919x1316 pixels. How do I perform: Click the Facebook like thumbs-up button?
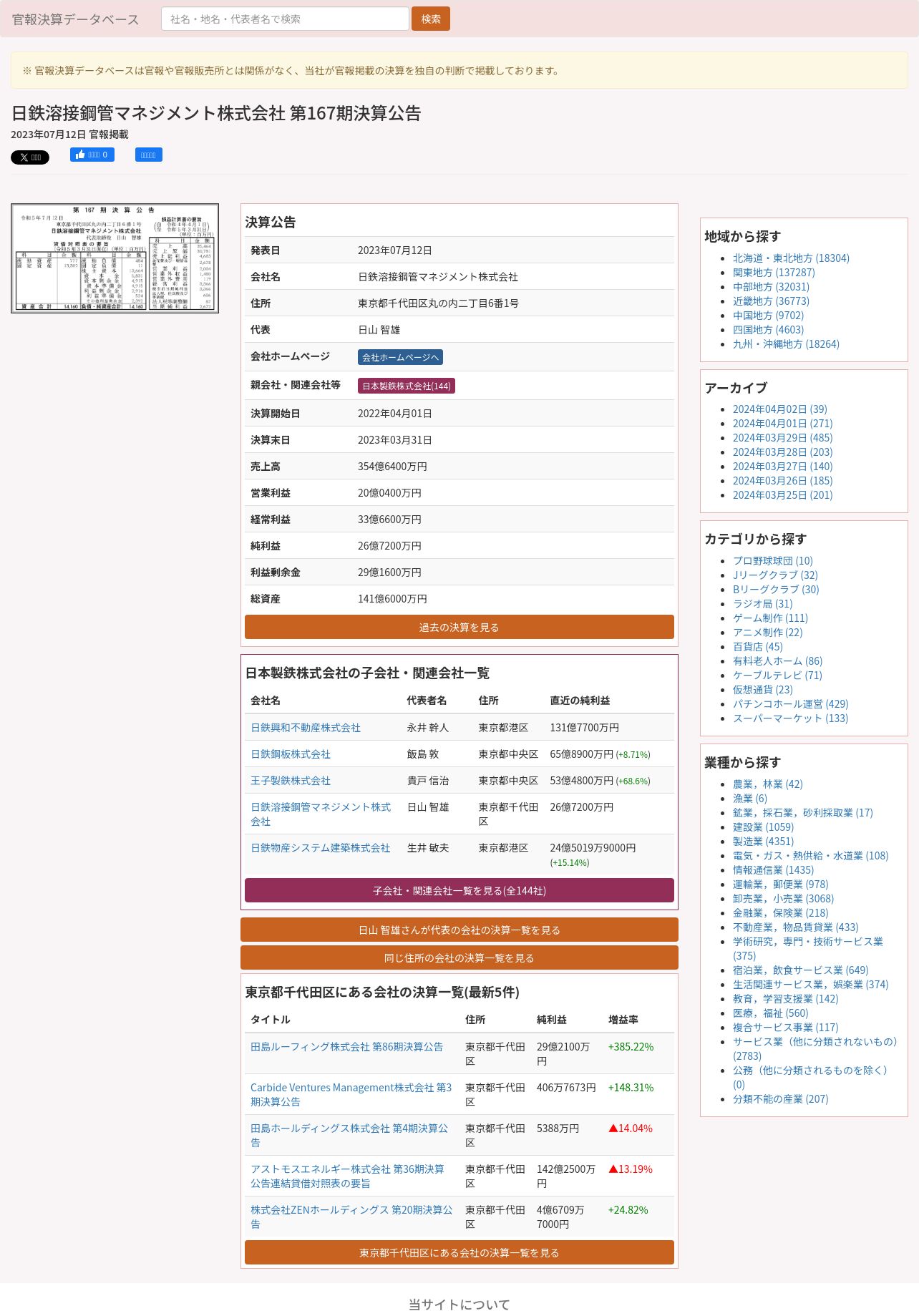(92, 155)
